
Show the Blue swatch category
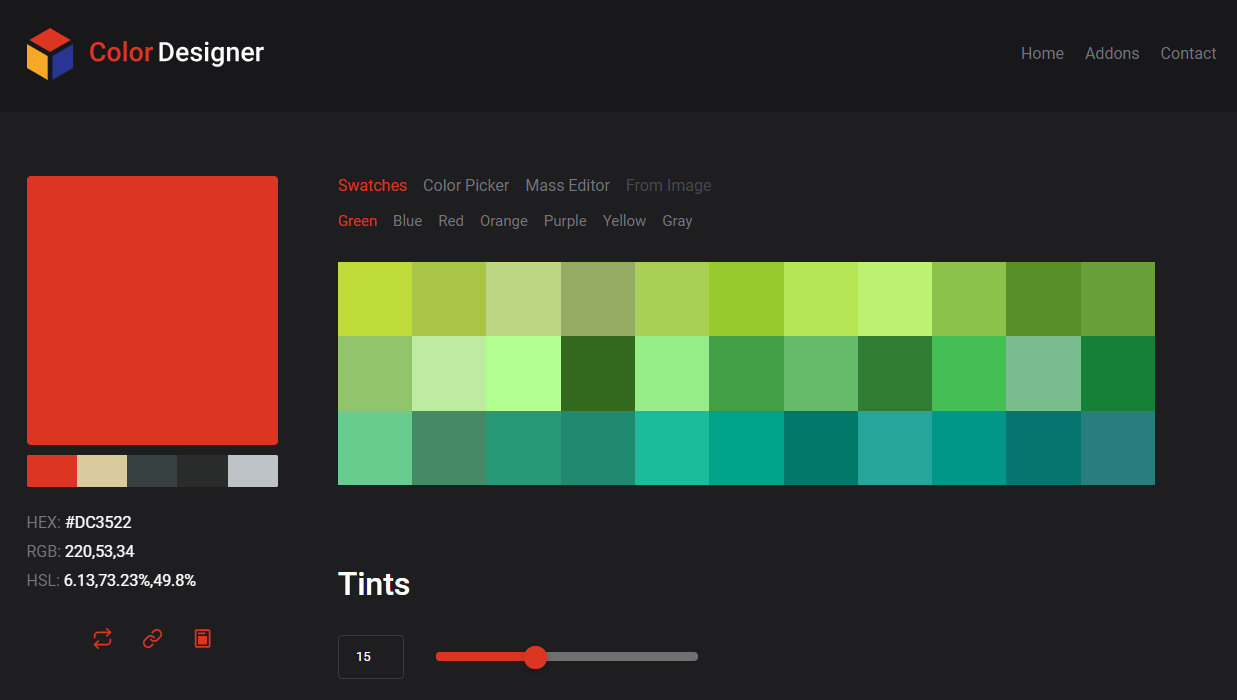tap(407, 221)
